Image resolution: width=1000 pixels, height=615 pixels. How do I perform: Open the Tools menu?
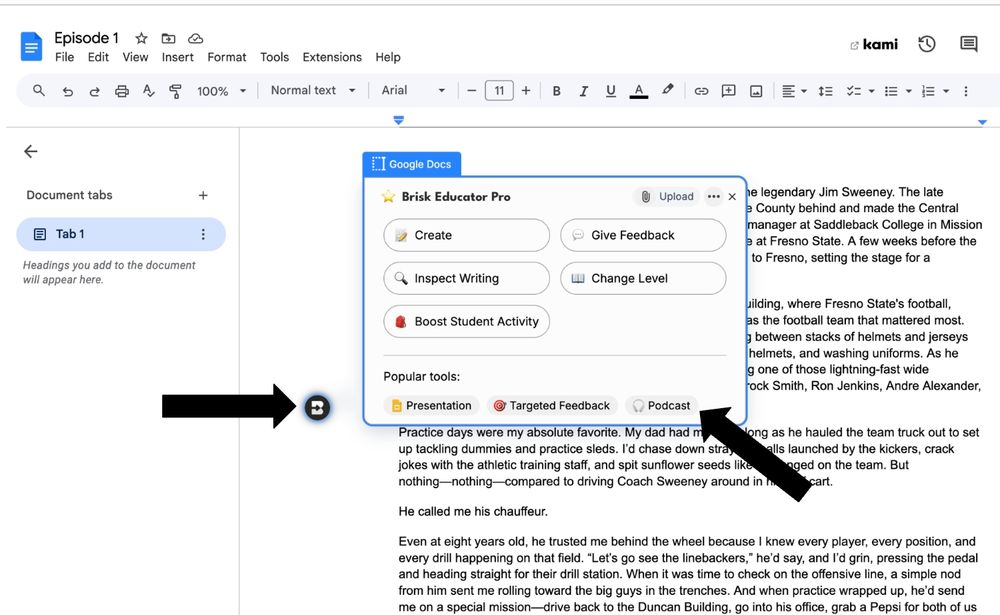274,57
